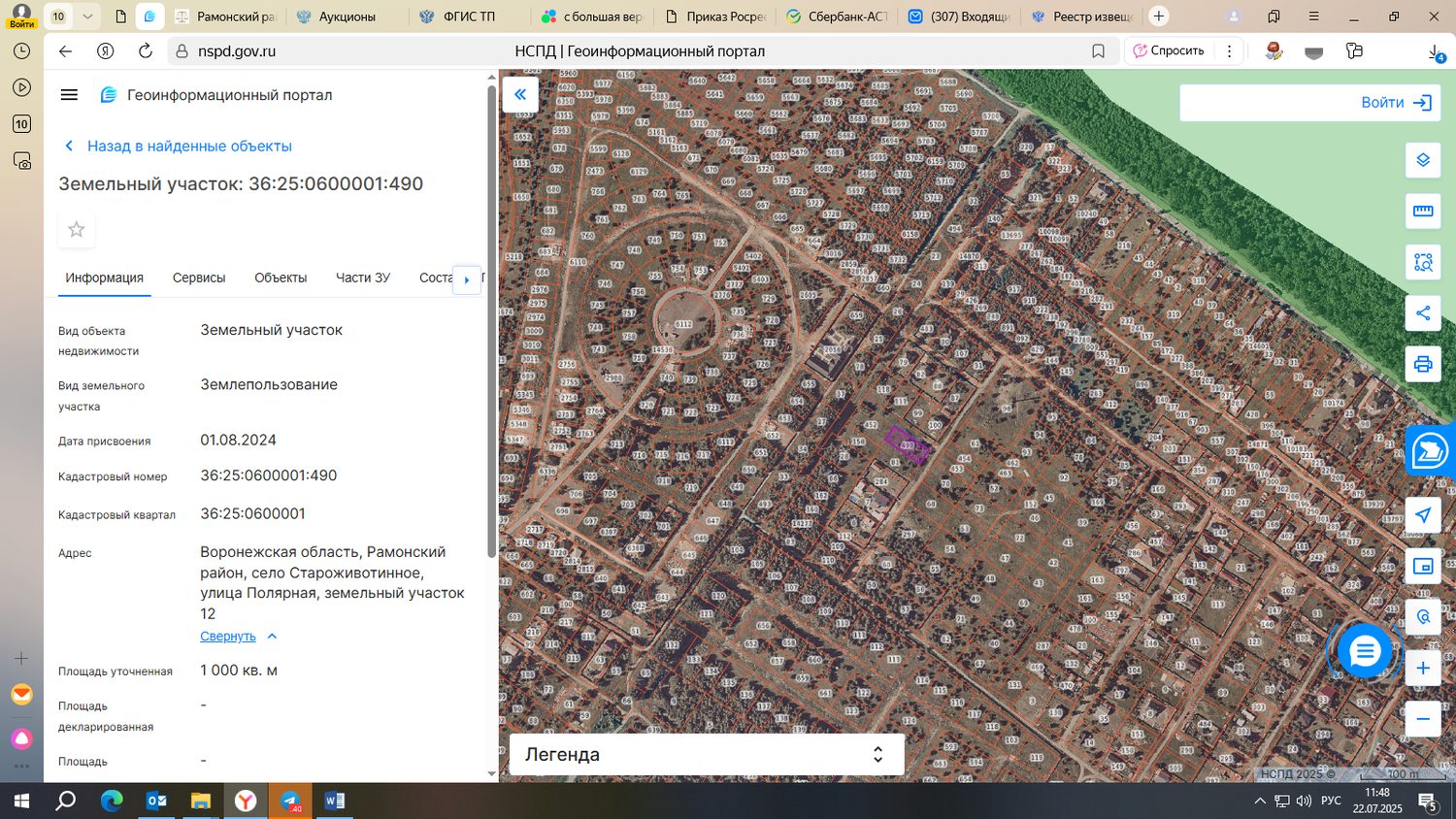This screenshot has height=819, width=1456.
Task: Click the address bar URL nspd.gov.ru
Action: [237, 51]
